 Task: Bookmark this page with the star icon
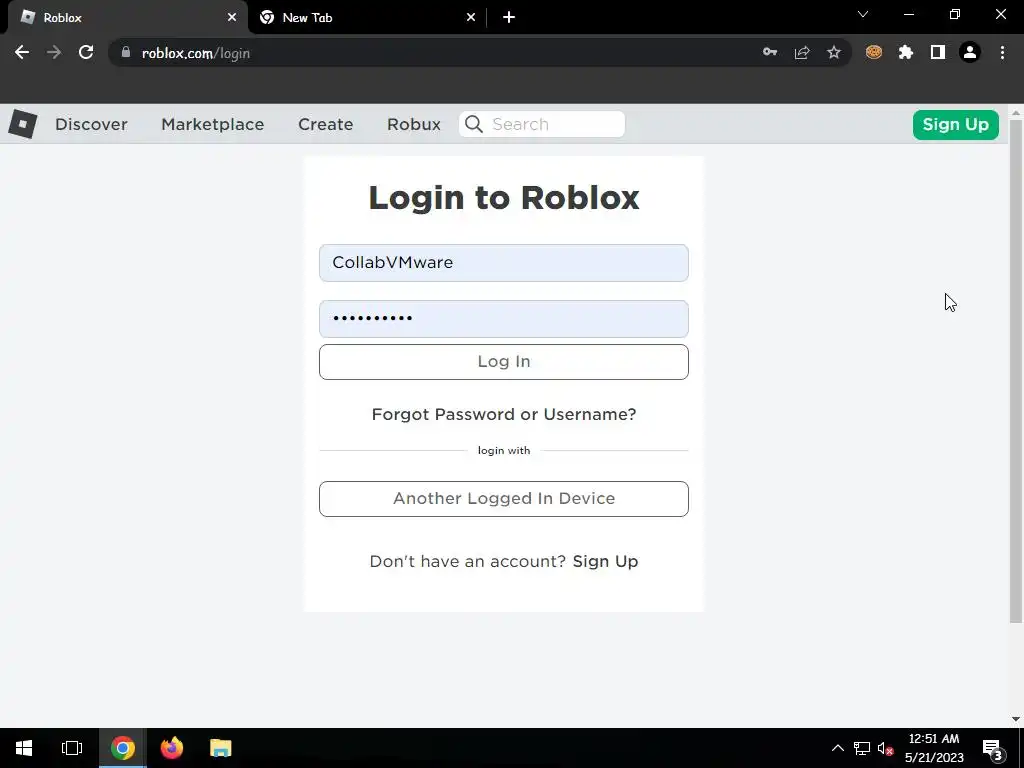(834, 53)
